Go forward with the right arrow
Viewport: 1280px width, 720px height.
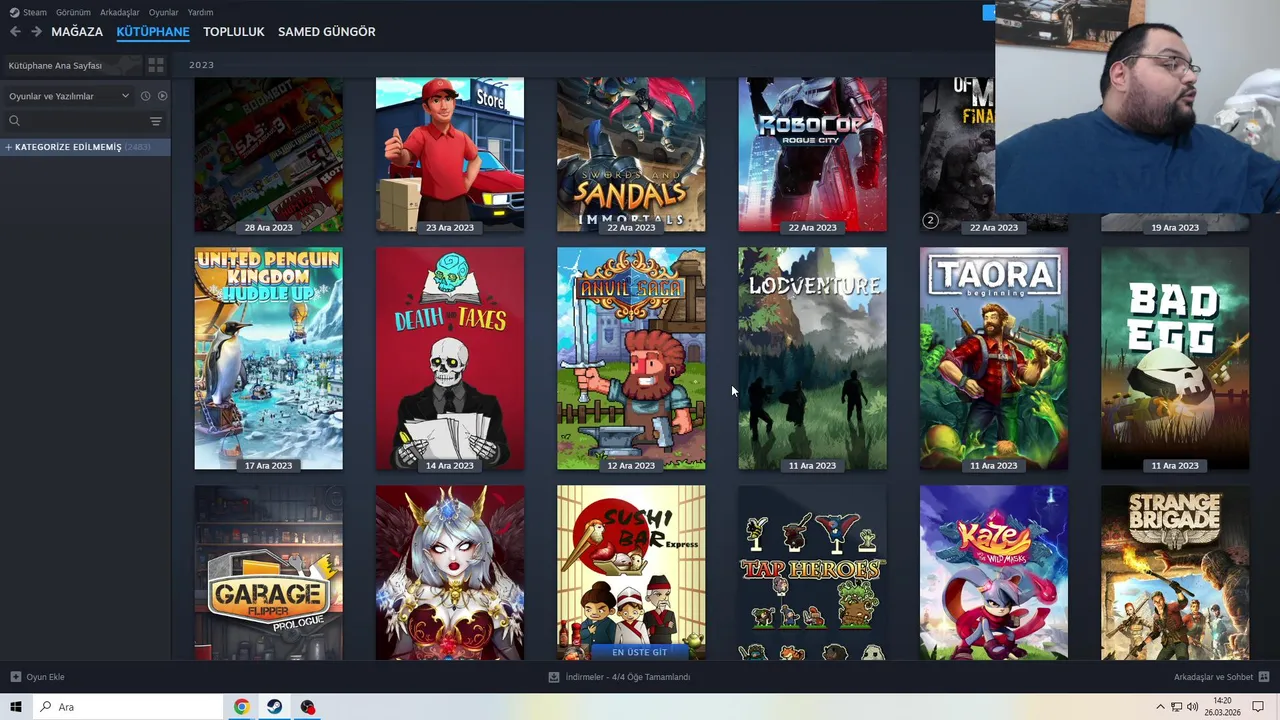(x=36, y=32)
